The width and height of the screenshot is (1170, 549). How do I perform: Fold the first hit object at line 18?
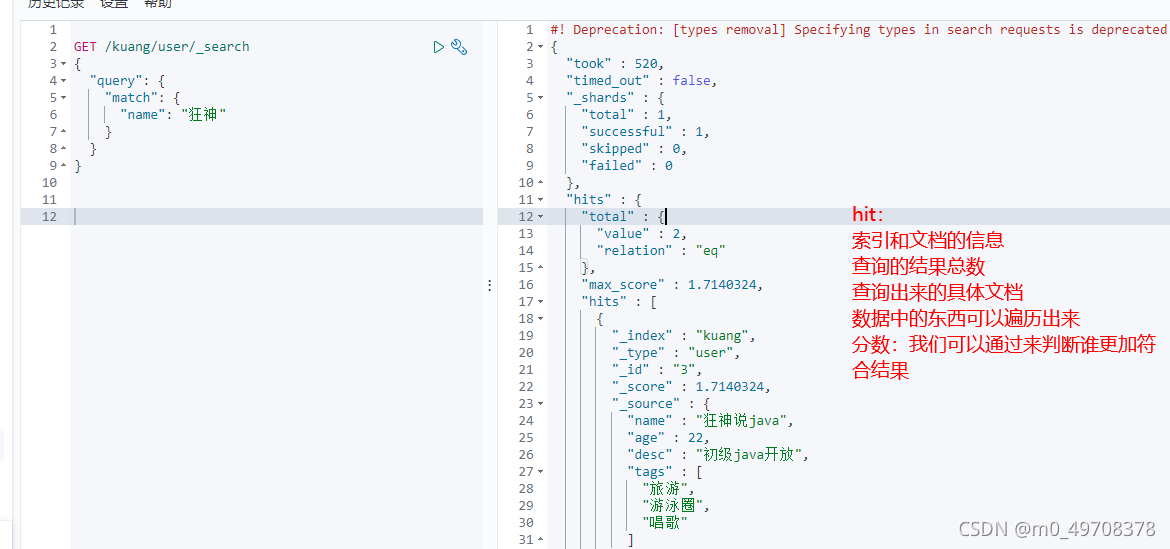(x=541, y=319)
